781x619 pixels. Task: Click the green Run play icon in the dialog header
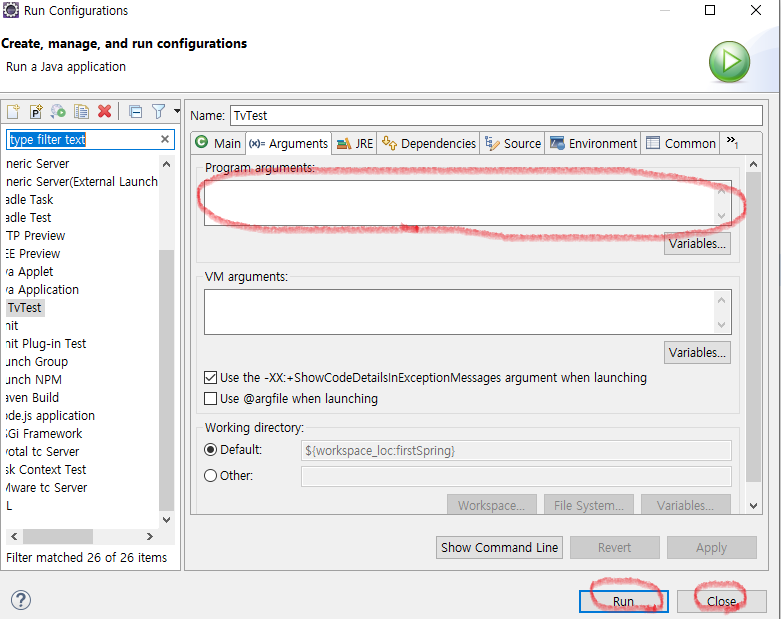click(x=729, y=62)
